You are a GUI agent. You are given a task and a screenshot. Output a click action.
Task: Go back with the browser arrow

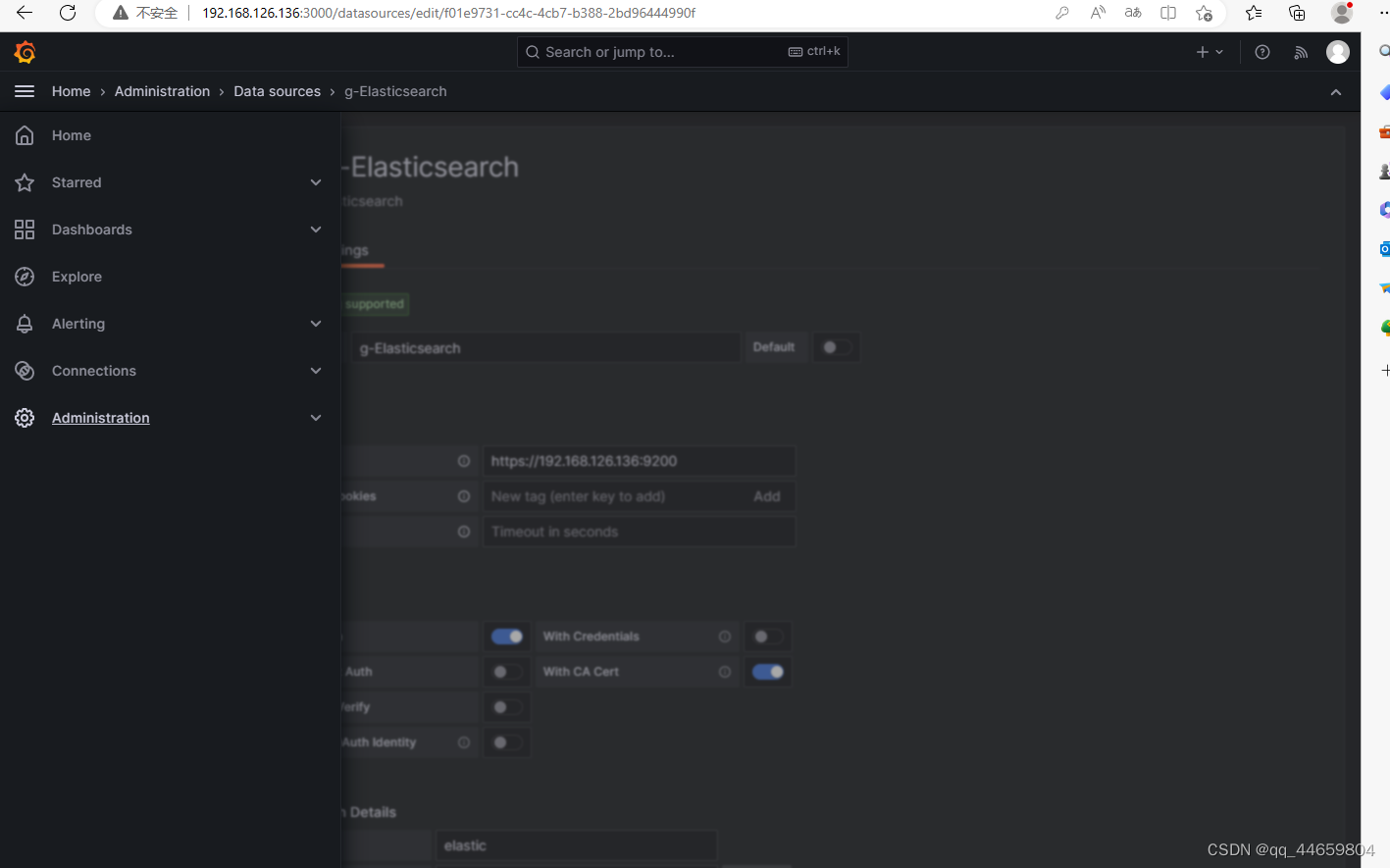(x=25, y=13)
